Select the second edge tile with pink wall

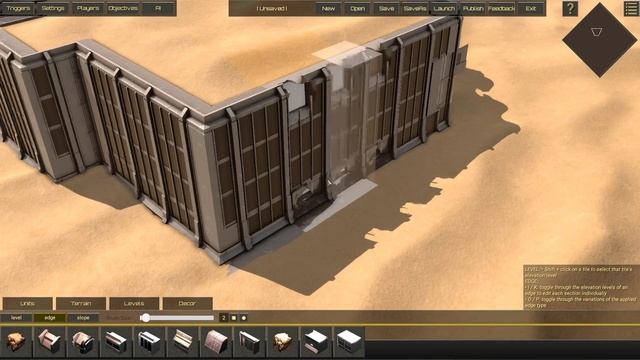pyautogui.click(x=49, y=342)
